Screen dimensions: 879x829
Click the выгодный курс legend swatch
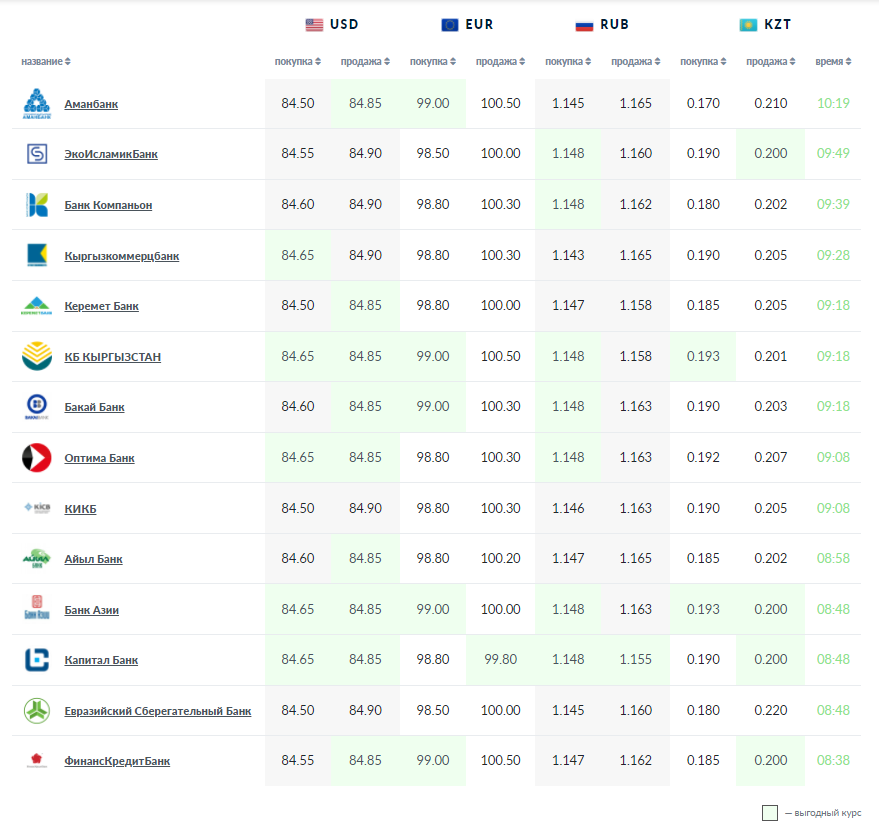point(769,813)
